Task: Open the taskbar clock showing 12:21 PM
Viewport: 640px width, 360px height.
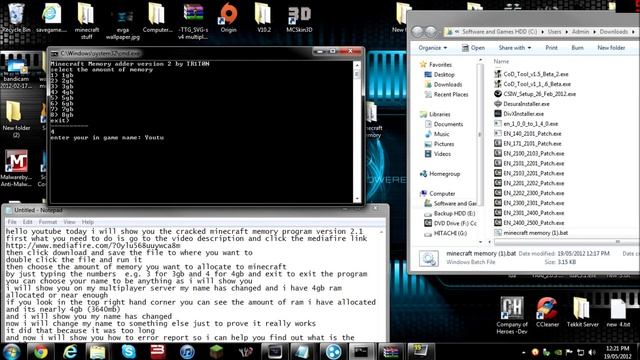Action: click(x=618, y=352)
